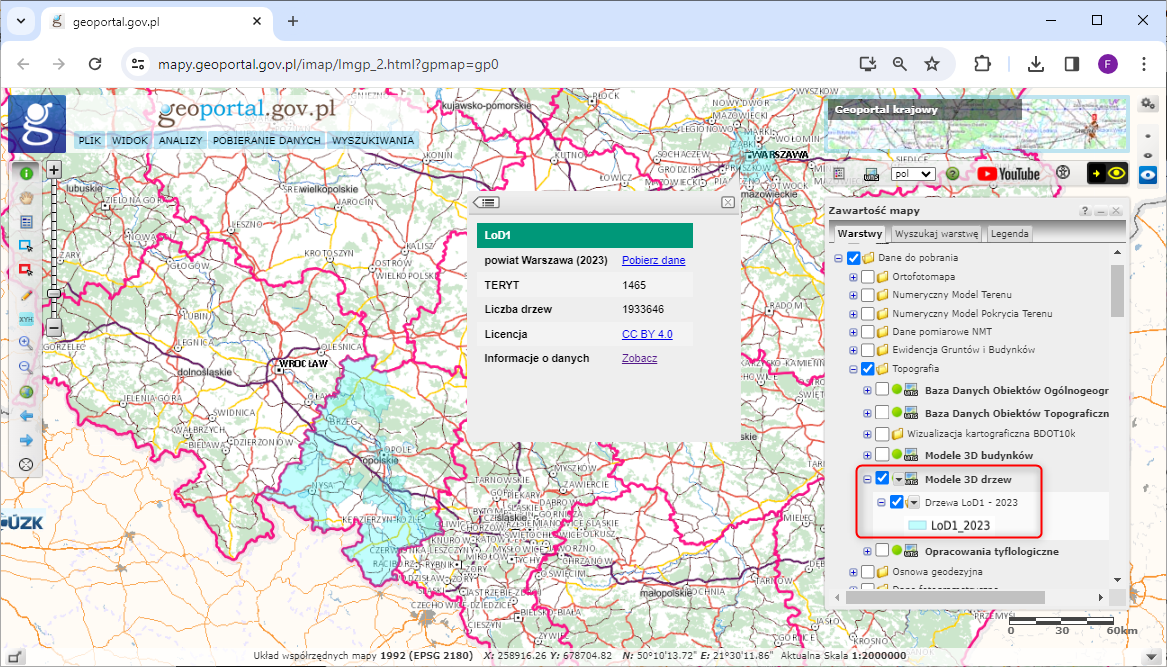Expand Numeryczny Model Terenu node
The width and height of the screenshot is (1167, 667).
coord(853,295)
